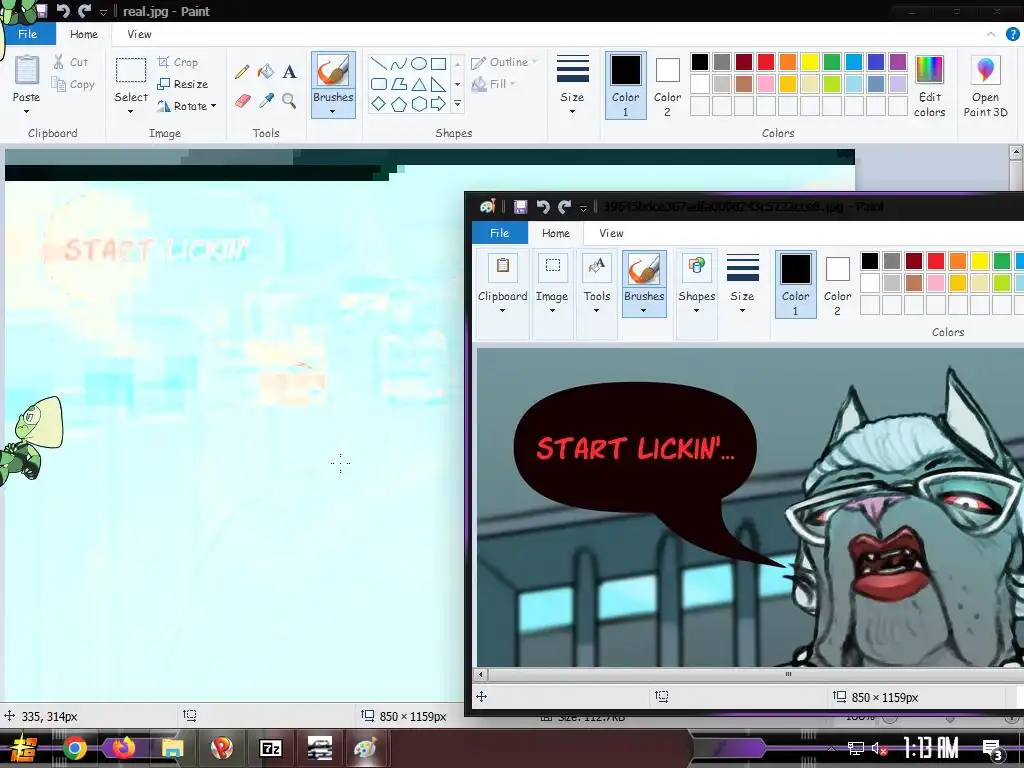Image resolution: width=1024 pixels, height=768 pixels.
Task: Pick the Triangle shape
Action: point(419,84)
